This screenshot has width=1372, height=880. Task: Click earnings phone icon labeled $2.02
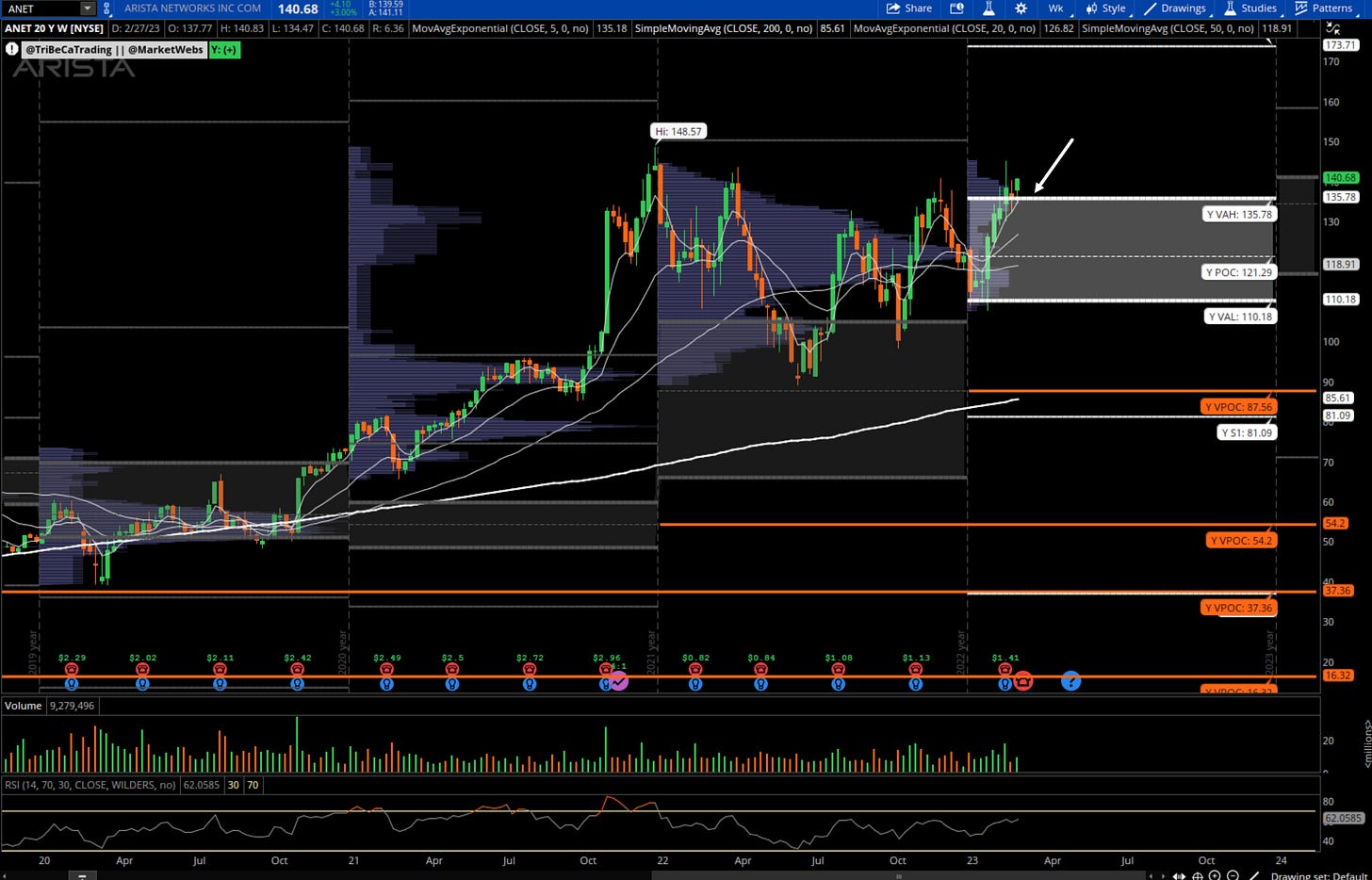coord(142,670)
